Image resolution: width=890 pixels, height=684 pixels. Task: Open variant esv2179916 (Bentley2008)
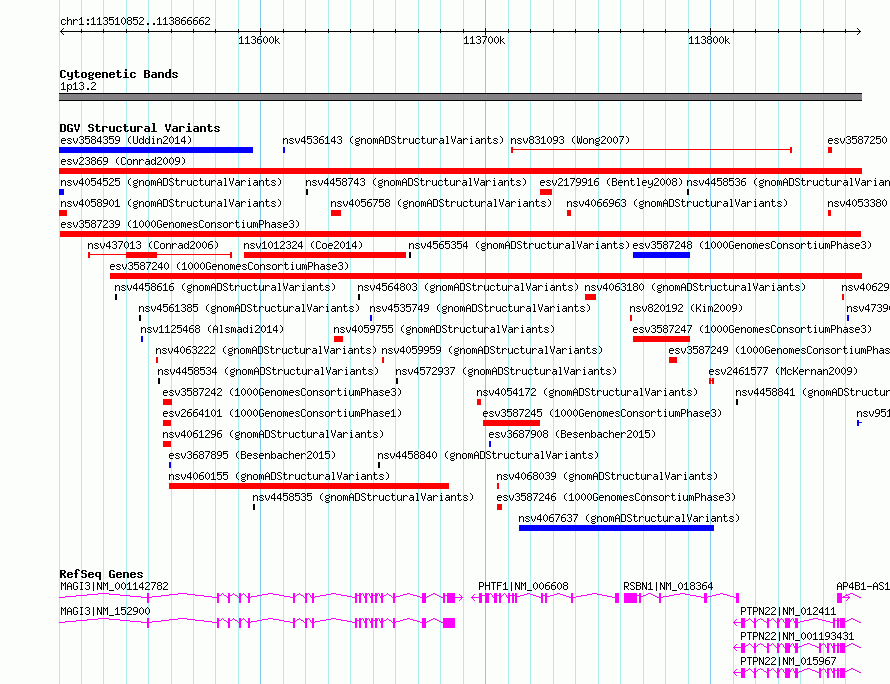[x=611, y=182]
